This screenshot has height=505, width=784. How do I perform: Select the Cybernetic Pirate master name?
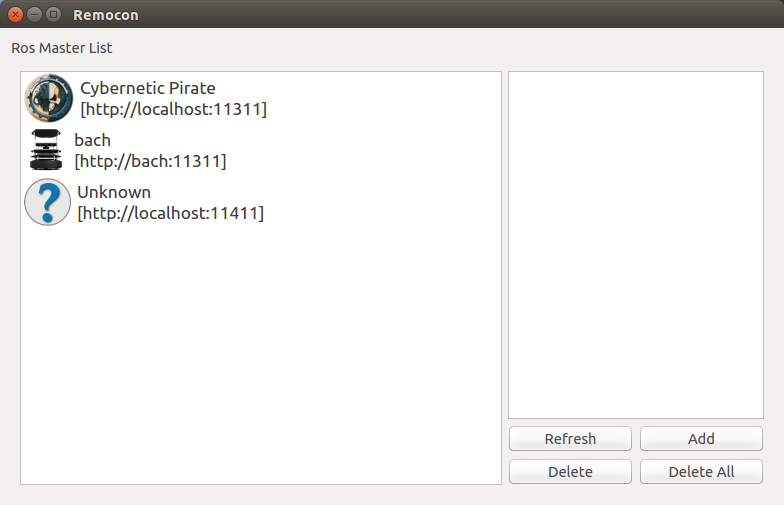[148, 88]
